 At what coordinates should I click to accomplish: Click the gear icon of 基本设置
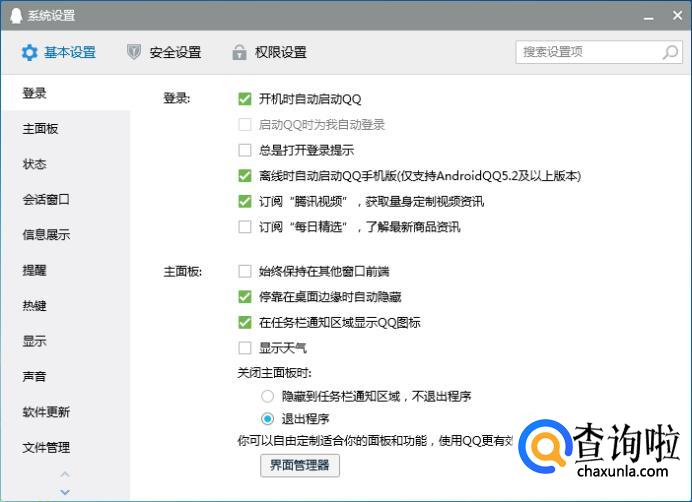pos(30,53)
